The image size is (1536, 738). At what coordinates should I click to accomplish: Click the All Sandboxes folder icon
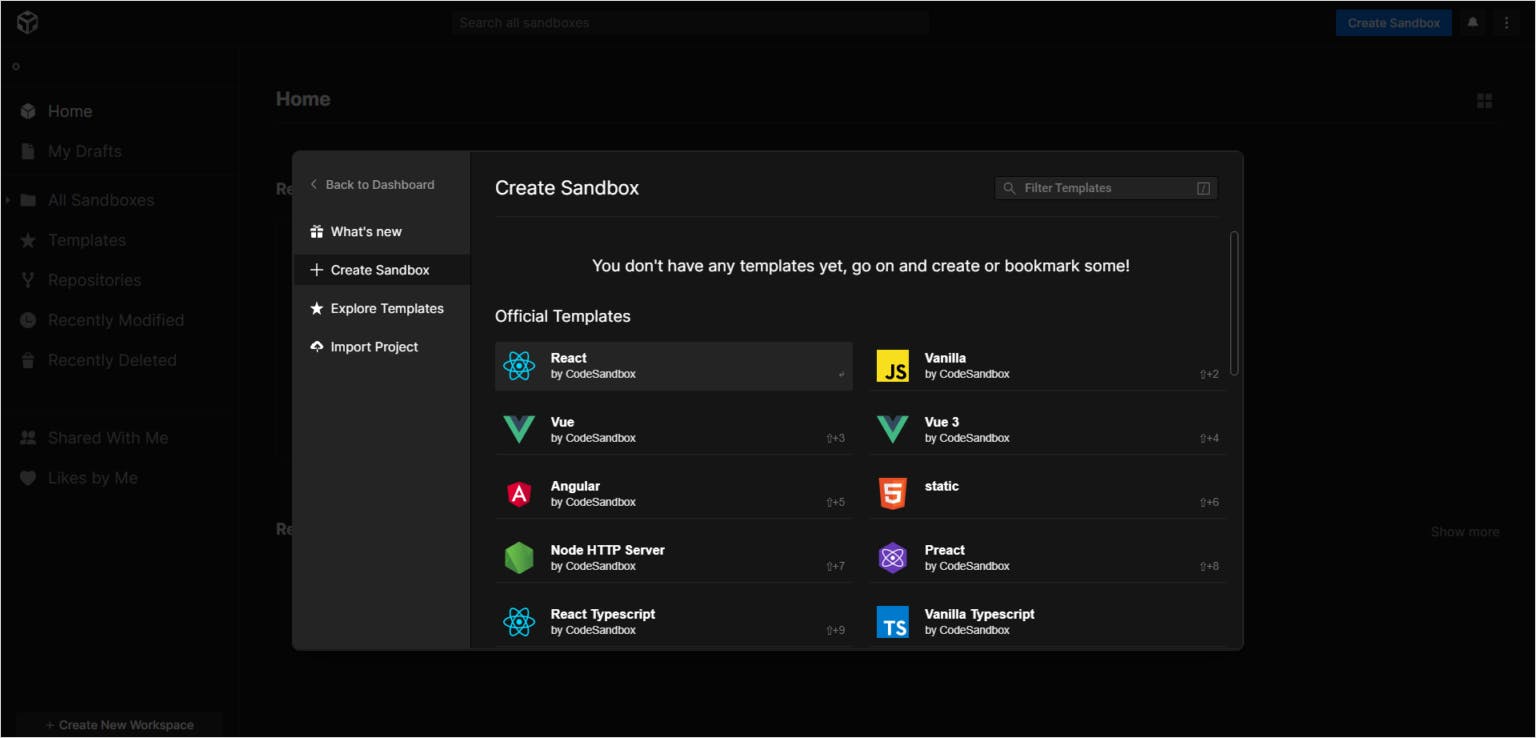coord(28,200)
